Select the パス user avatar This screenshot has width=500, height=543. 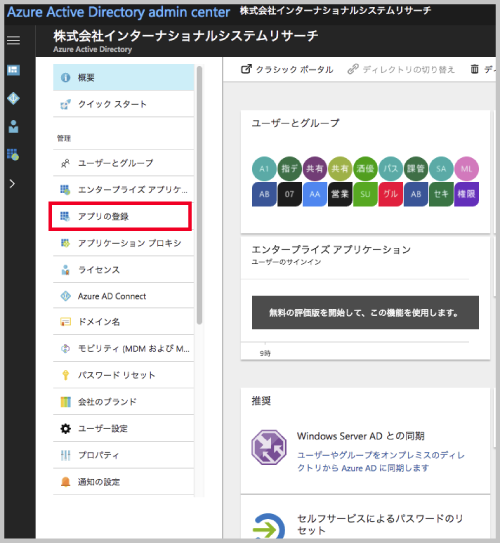click(x=391, y=169)
